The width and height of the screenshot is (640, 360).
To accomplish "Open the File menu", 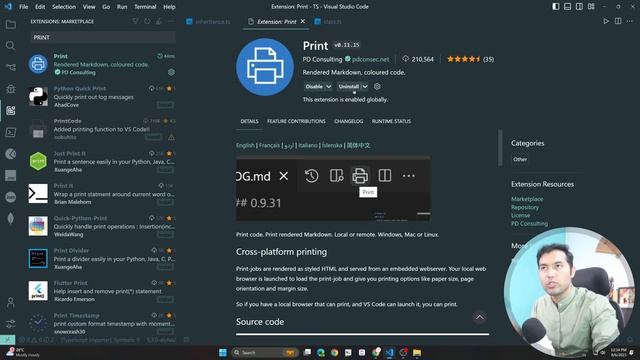I will 24,7.
